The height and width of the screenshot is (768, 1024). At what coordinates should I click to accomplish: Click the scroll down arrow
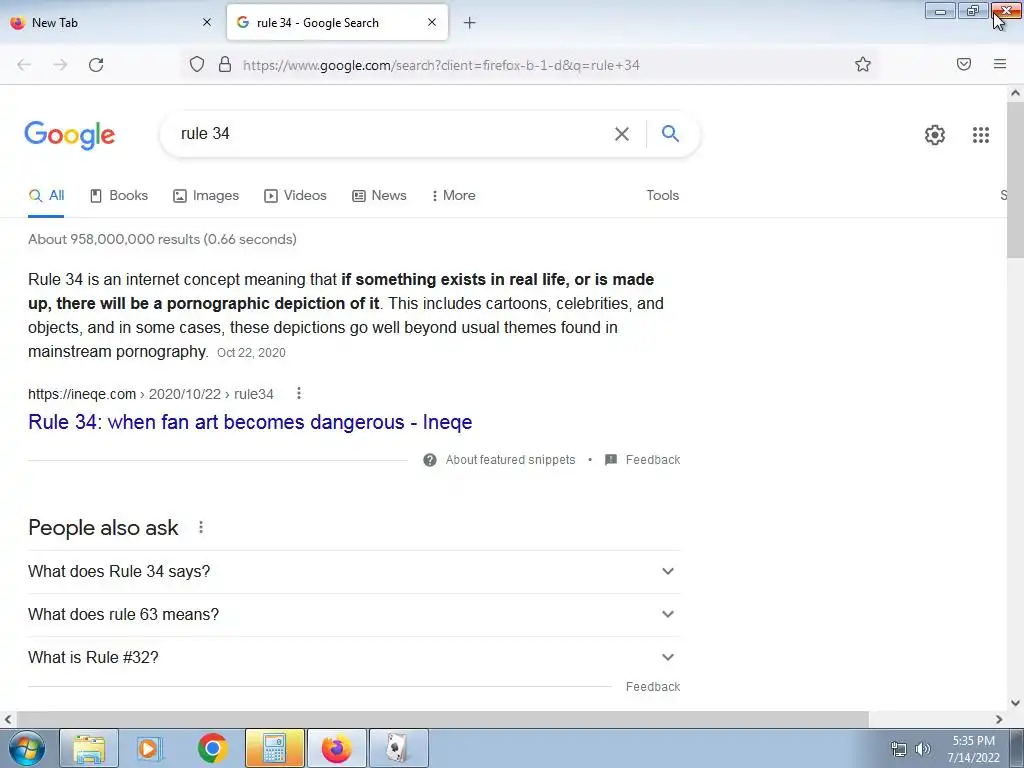(1015, 703)
